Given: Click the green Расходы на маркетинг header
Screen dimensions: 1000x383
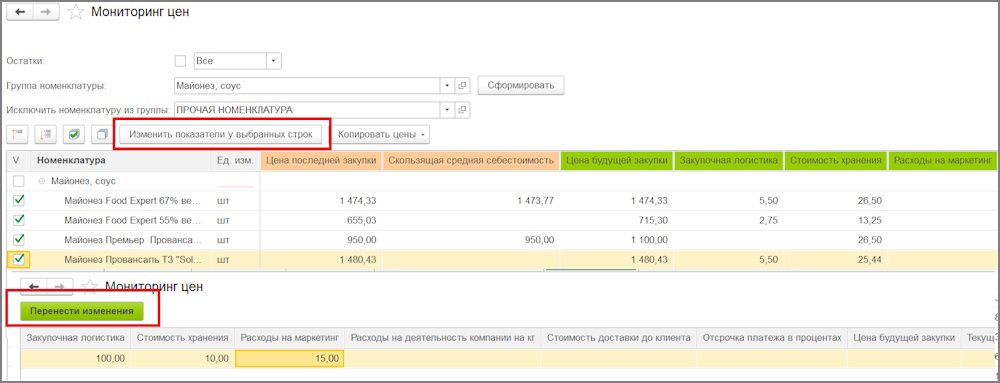Looking at the screenshot, I should 944,161.
